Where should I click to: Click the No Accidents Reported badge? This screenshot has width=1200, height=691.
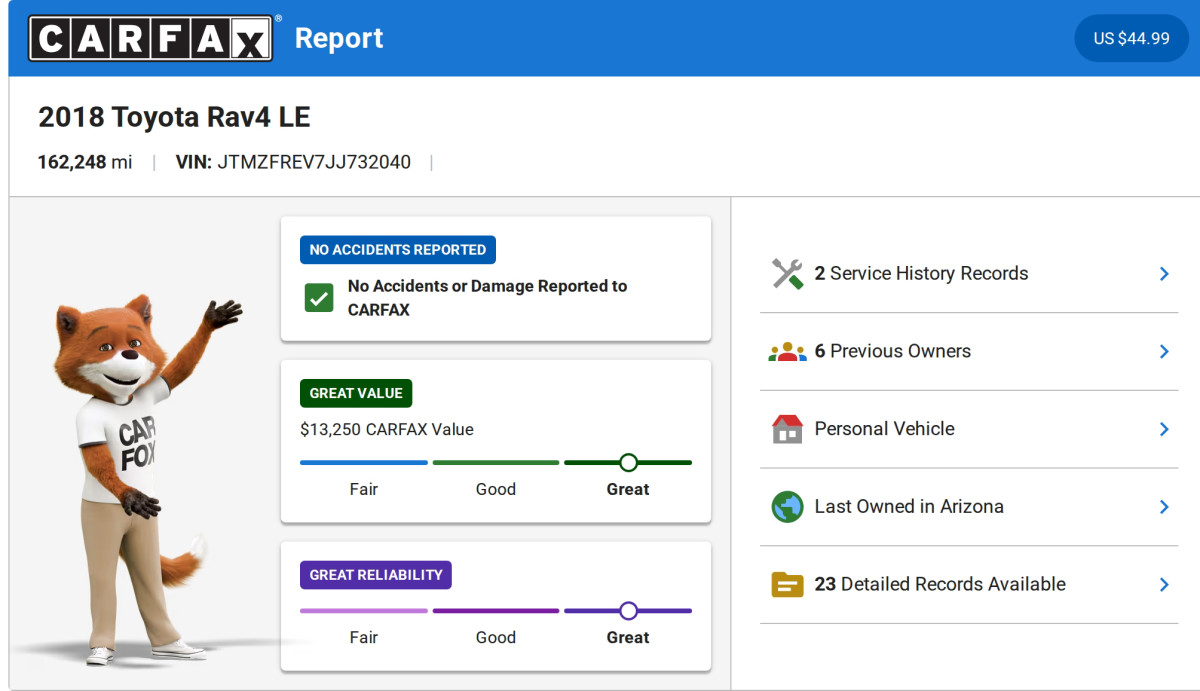pyautogui.click(x=398, y=250)
